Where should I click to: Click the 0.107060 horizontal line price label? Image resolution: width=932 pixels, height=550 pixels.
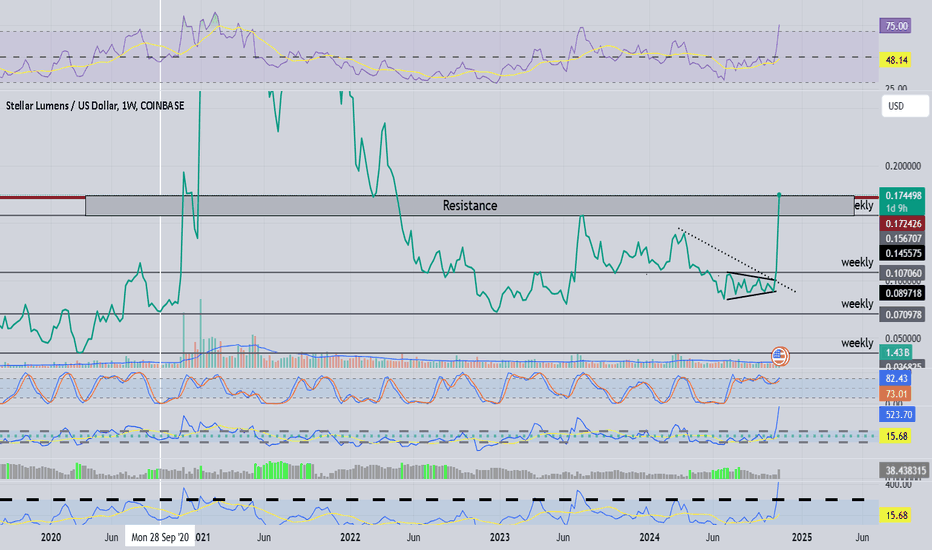point(902,274)
